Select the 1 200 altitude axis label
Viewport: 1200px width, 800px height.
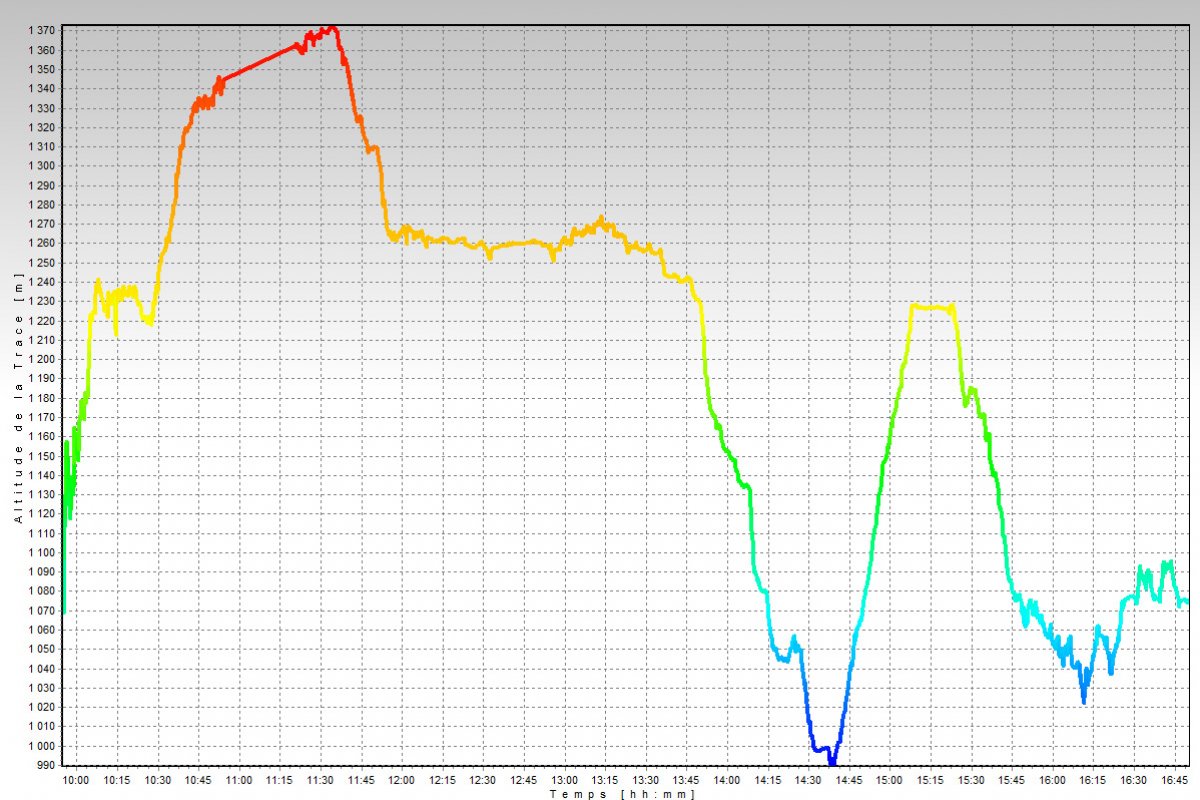coord(41,360)
